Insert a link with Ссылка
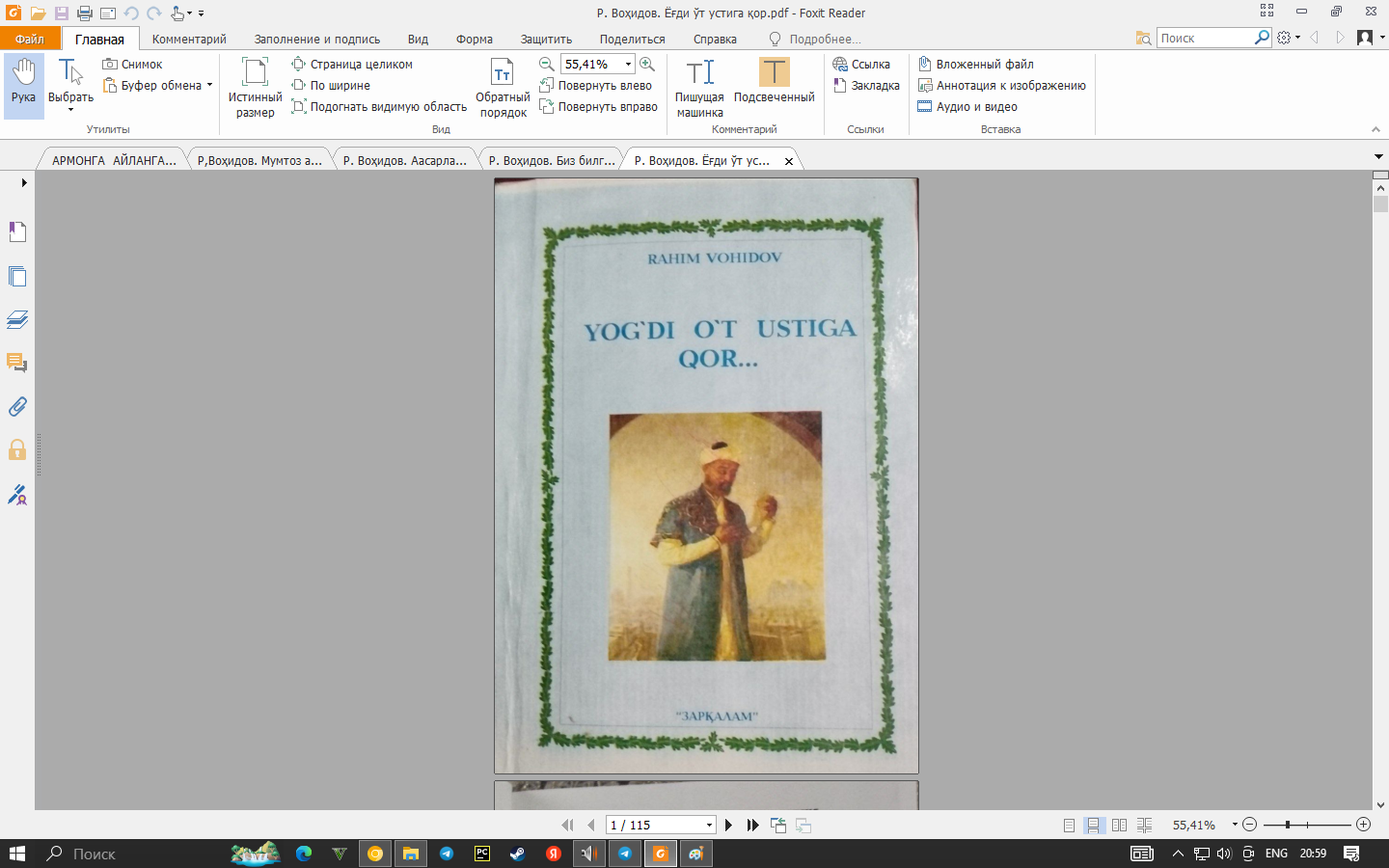This screenshot has width=1389, height=868. (861, 65)
